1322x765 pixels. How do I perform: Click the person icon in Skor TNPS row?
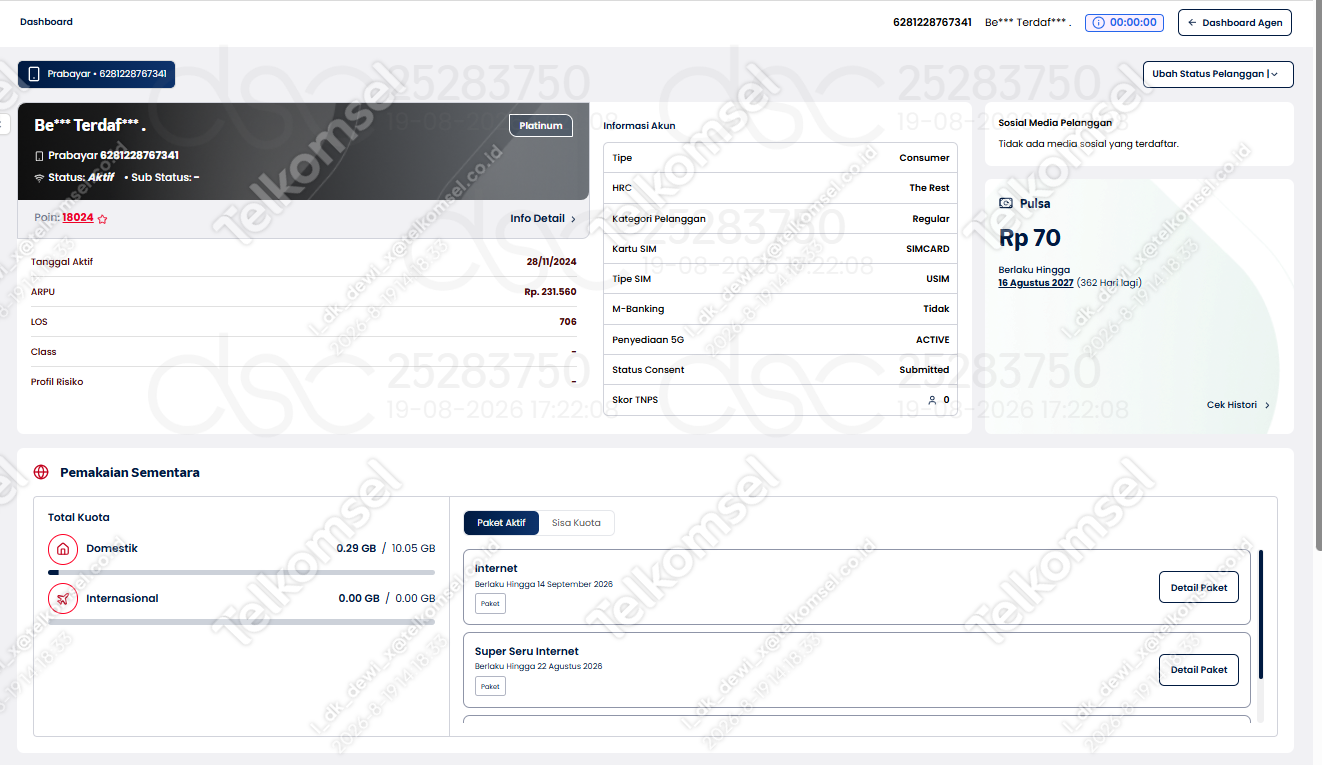932,400
